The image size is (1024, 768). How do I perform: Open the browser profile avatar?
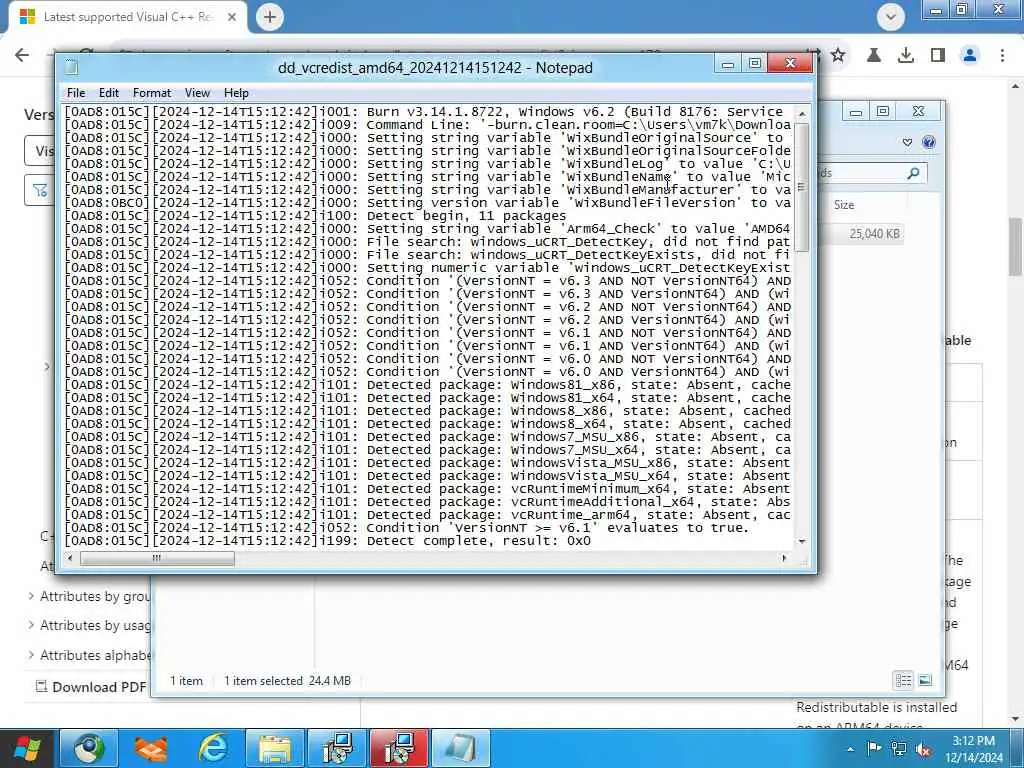point(970,56)
